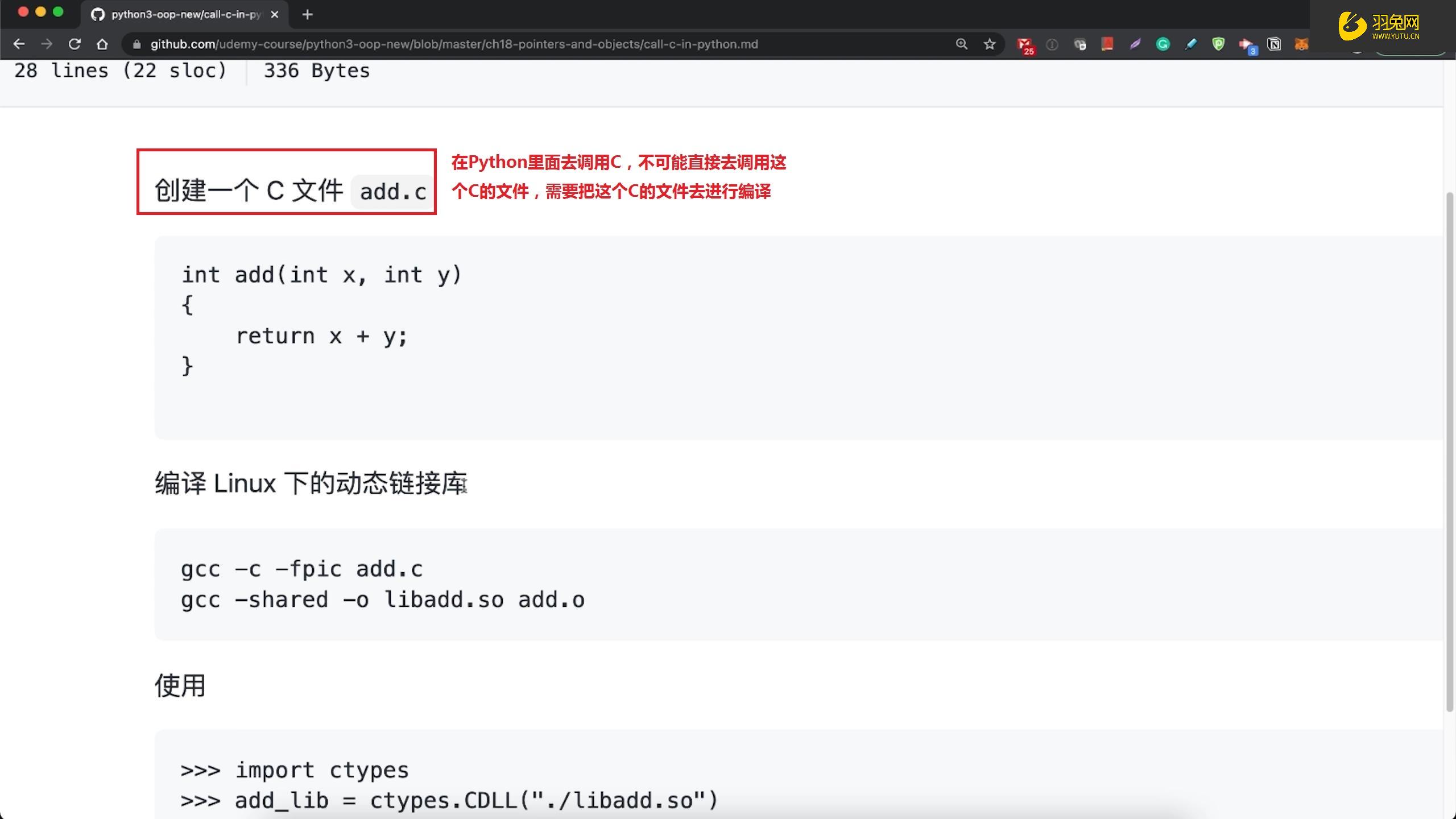Viewport: 1456px width, 819px height.
Task: Reload the GitHub page
Action: [x=75, y=44]
